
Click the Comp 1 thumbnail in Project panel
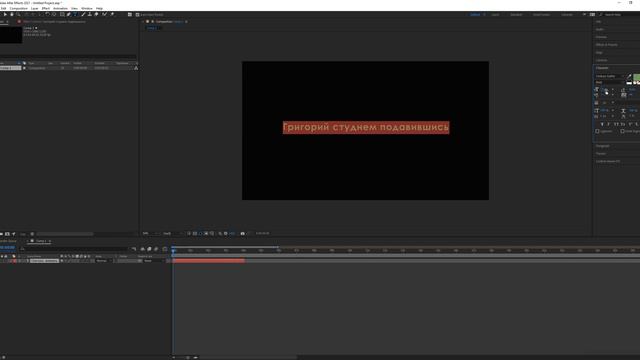pyautogui.click(x=11, y=35)
